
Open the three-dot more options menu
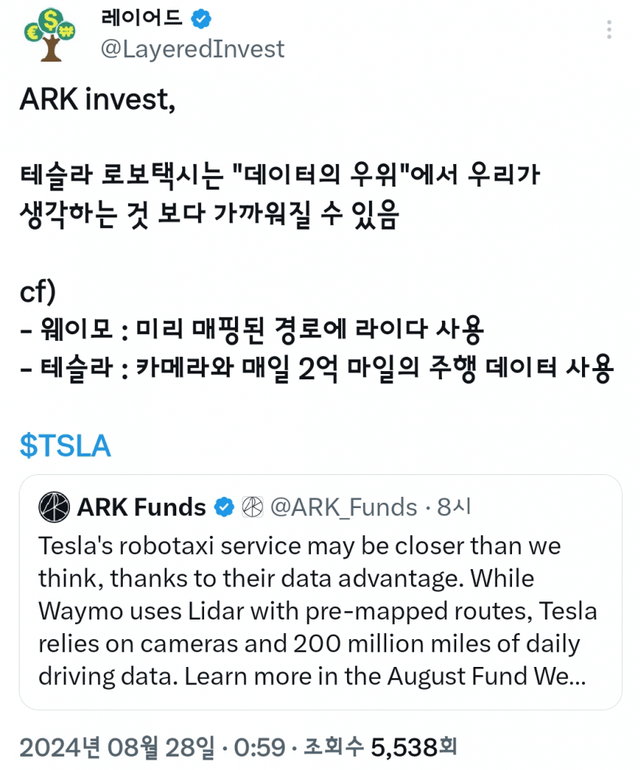coord(610,31)
